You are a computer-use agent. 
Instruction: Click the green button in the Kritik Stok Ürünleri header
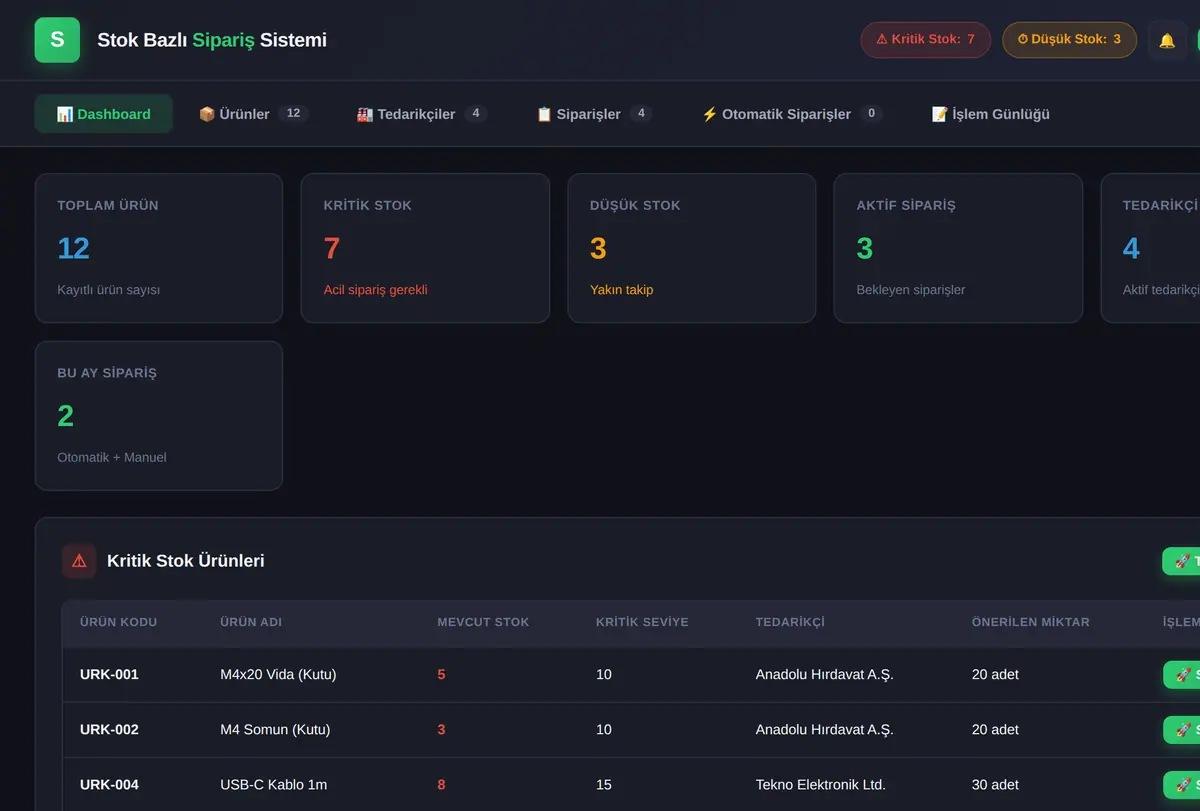click(x=1181, y=561)
